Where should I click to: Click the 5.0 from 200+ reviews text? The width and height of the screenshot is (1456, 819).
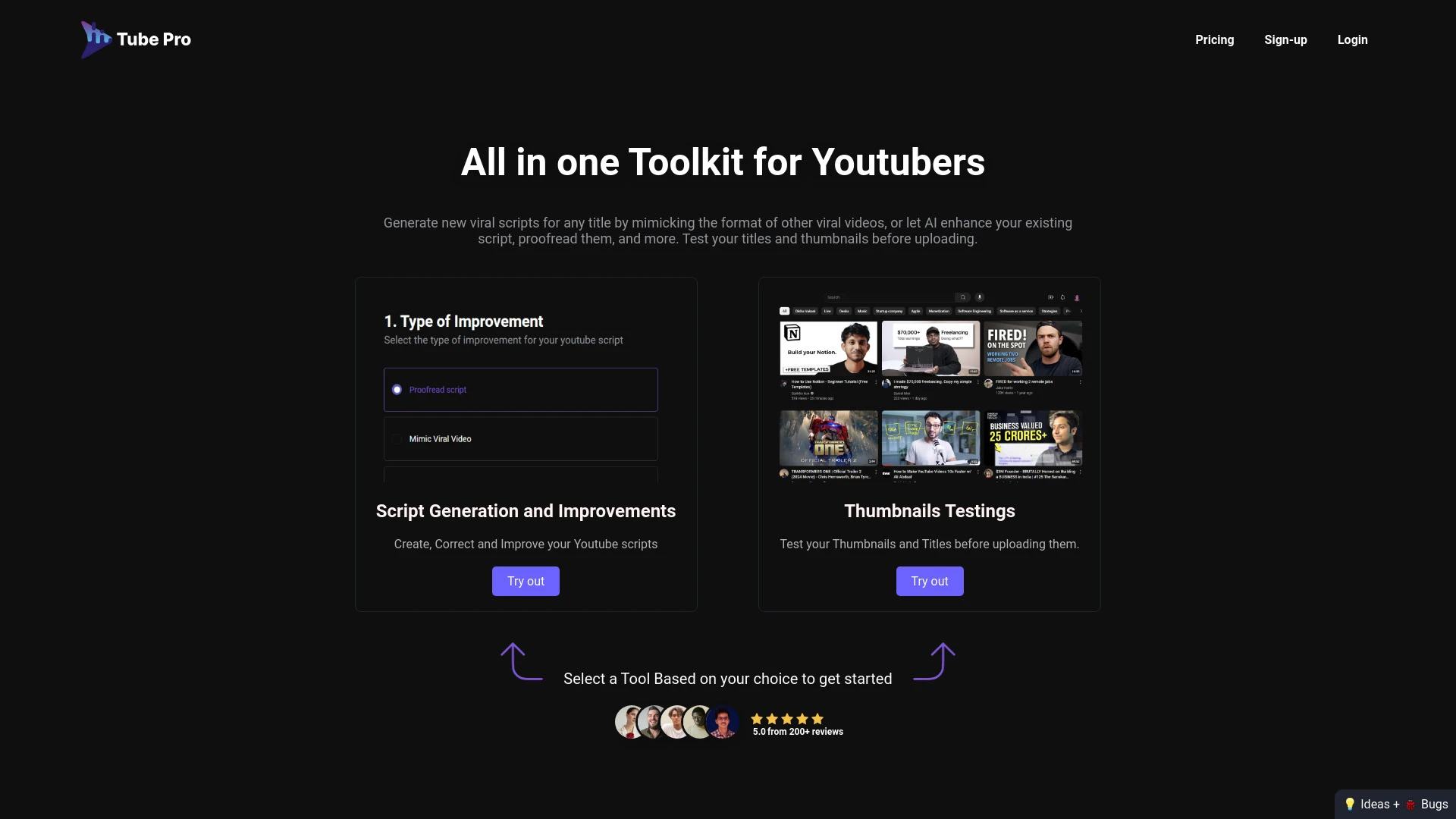click(797, 731)
